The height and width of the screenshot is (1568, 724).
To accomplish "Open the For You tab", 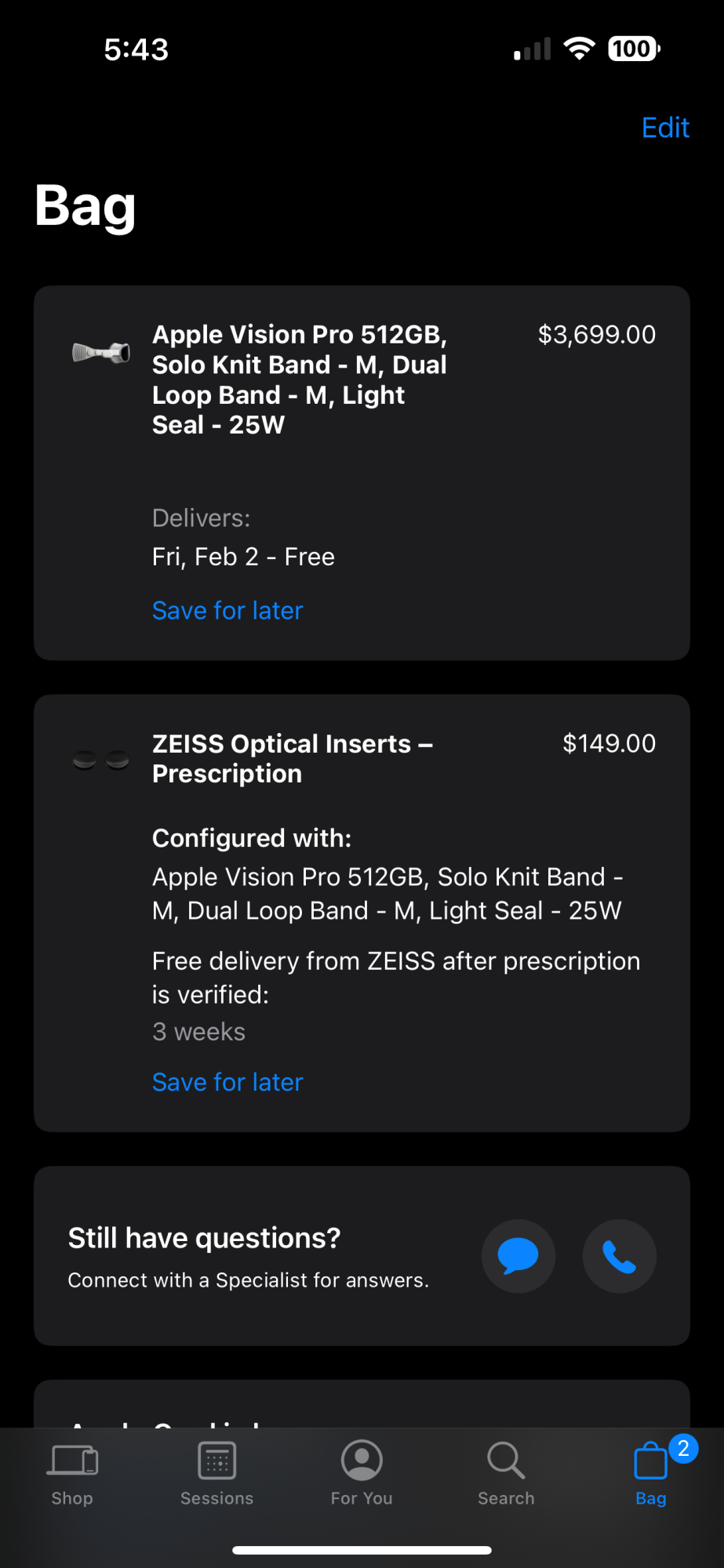I will coord(362,1474).
